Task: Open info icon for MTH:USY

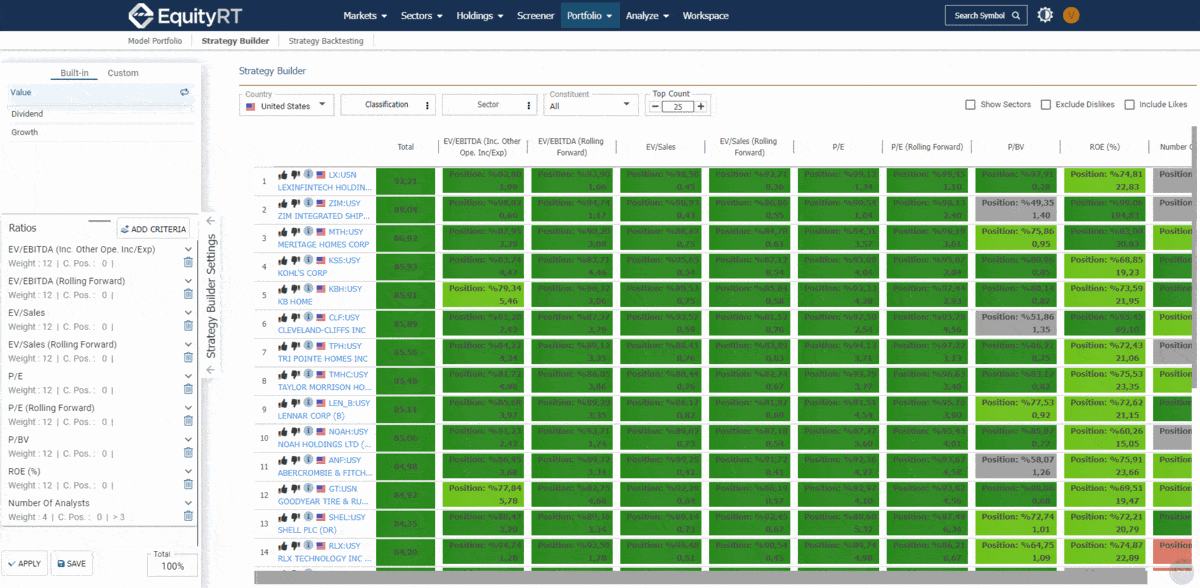Action: pos(308,232)
